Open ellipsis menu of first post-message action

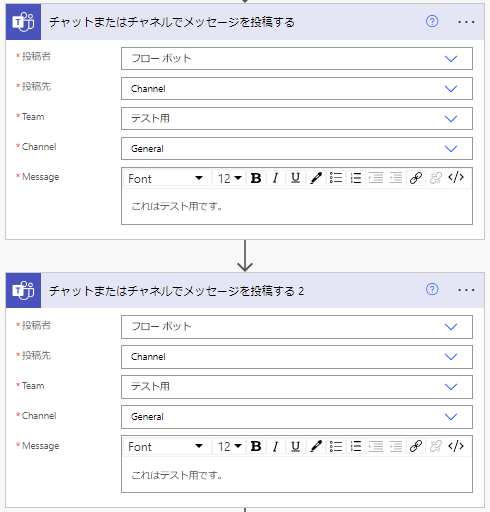[x=466, y=22]
